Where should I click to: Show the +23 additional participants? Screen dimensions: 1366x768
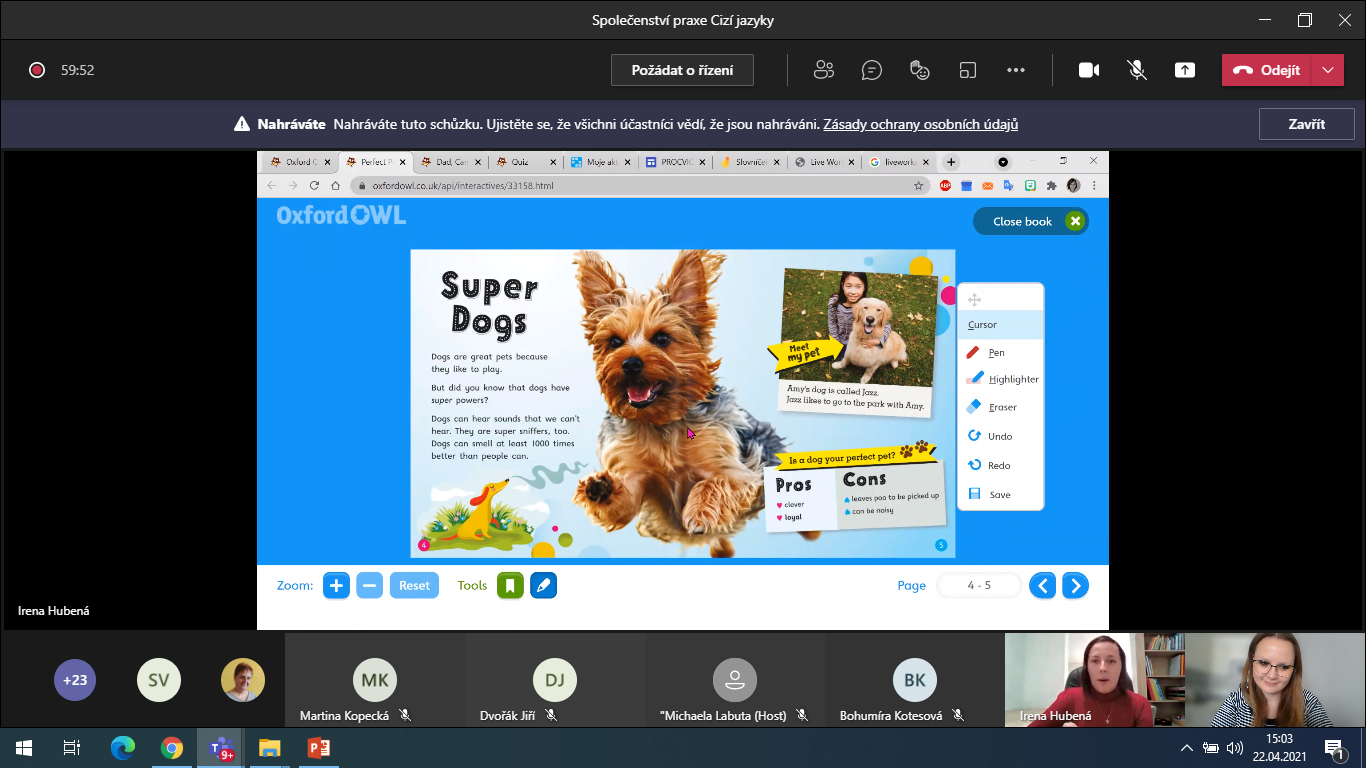(x=75, y=680)
